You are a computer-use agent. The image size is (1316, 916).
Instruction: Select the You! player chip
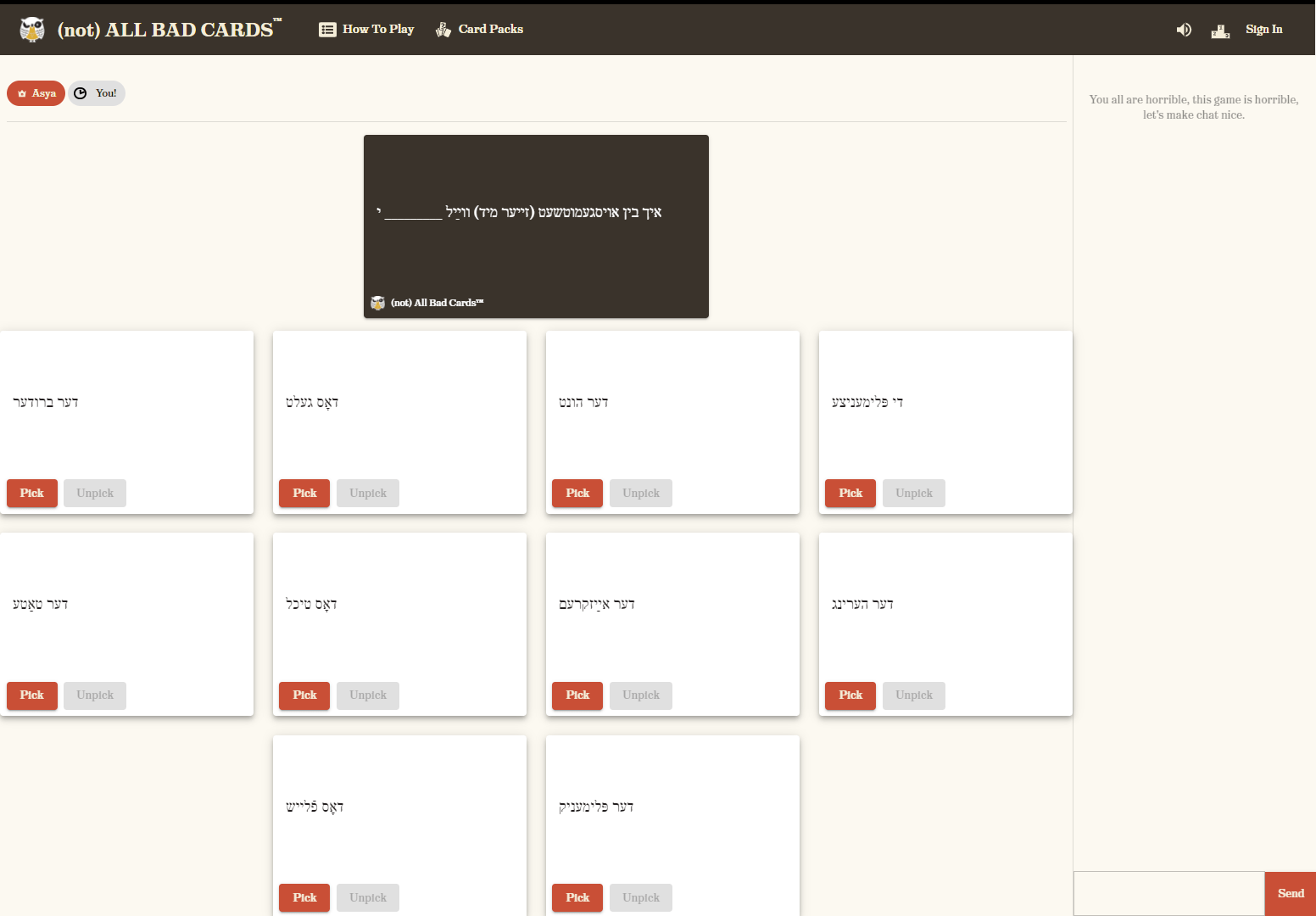(x=97, y=93)
